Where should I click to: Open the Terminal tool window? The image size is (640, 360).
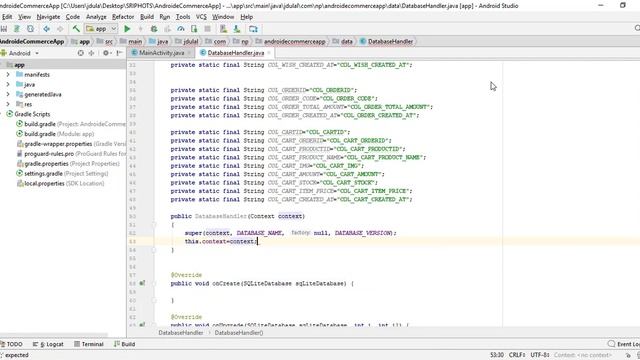click(89, 344)
